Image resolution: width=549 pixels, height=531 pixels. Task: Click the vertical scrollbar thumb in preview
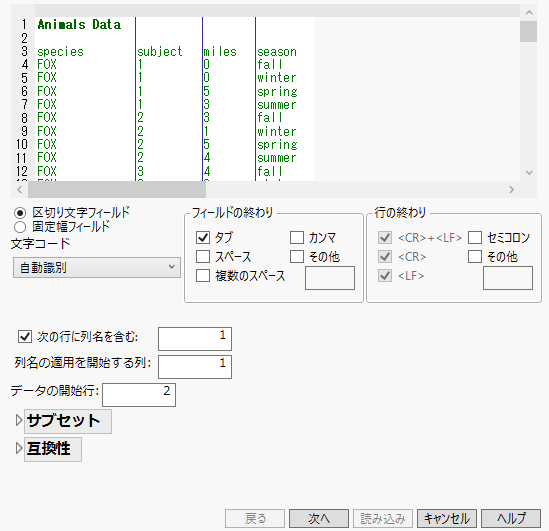528,32
